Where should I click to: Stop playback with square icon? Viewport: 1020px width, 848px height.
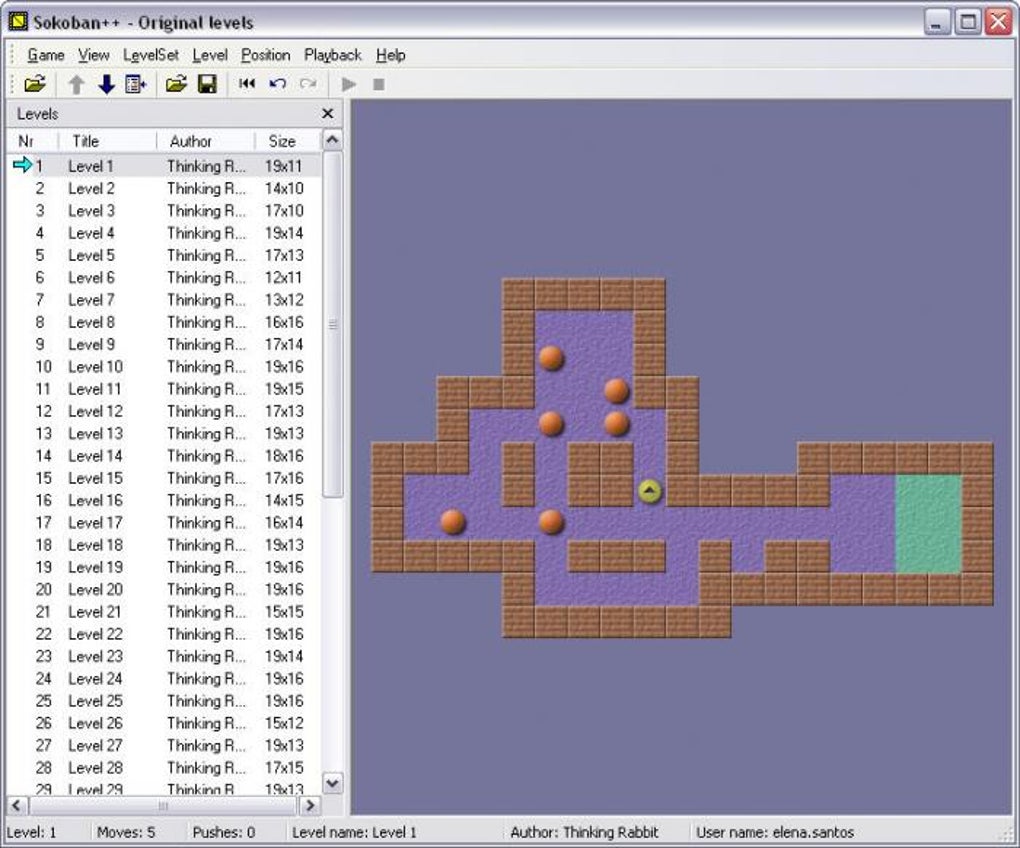pyautogui.click(x=379, y=85)
